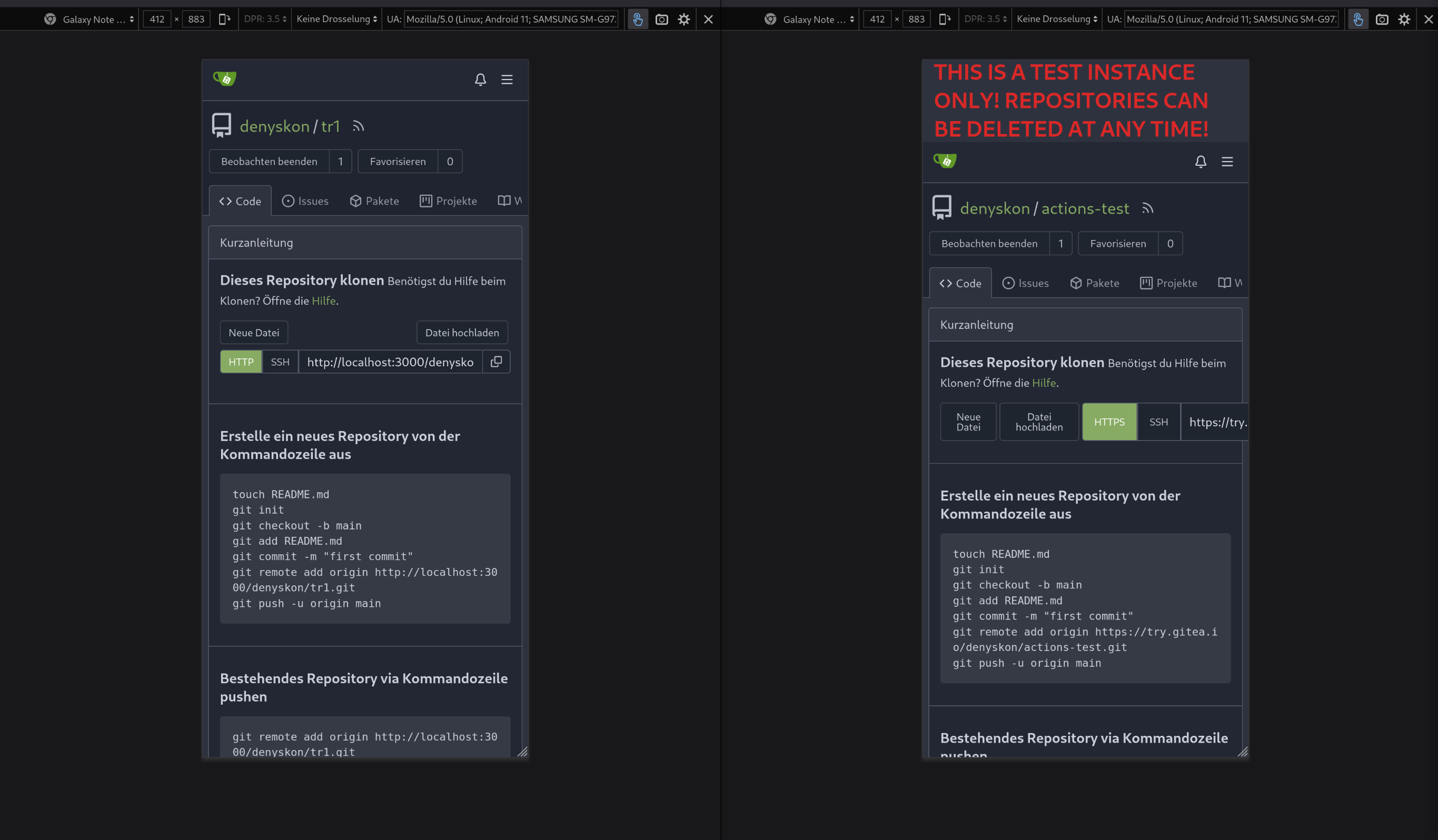The height and width of the screenshot is (840, 1438).
Task: Open settings gear in right devtools toolbar
Action: (x=1404, y=19)
